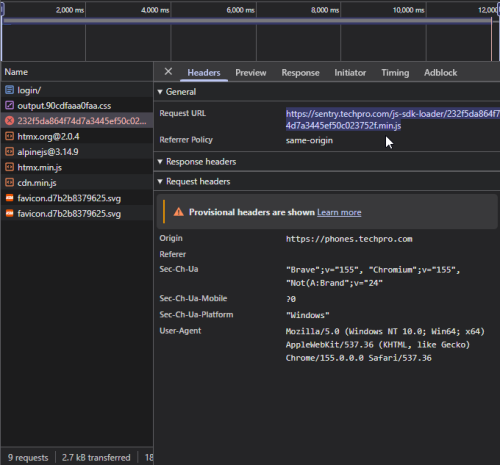This screenshot has width=500, height=465.
Task: Select the htmx.min.js request
Action: (x=77, y=167)
